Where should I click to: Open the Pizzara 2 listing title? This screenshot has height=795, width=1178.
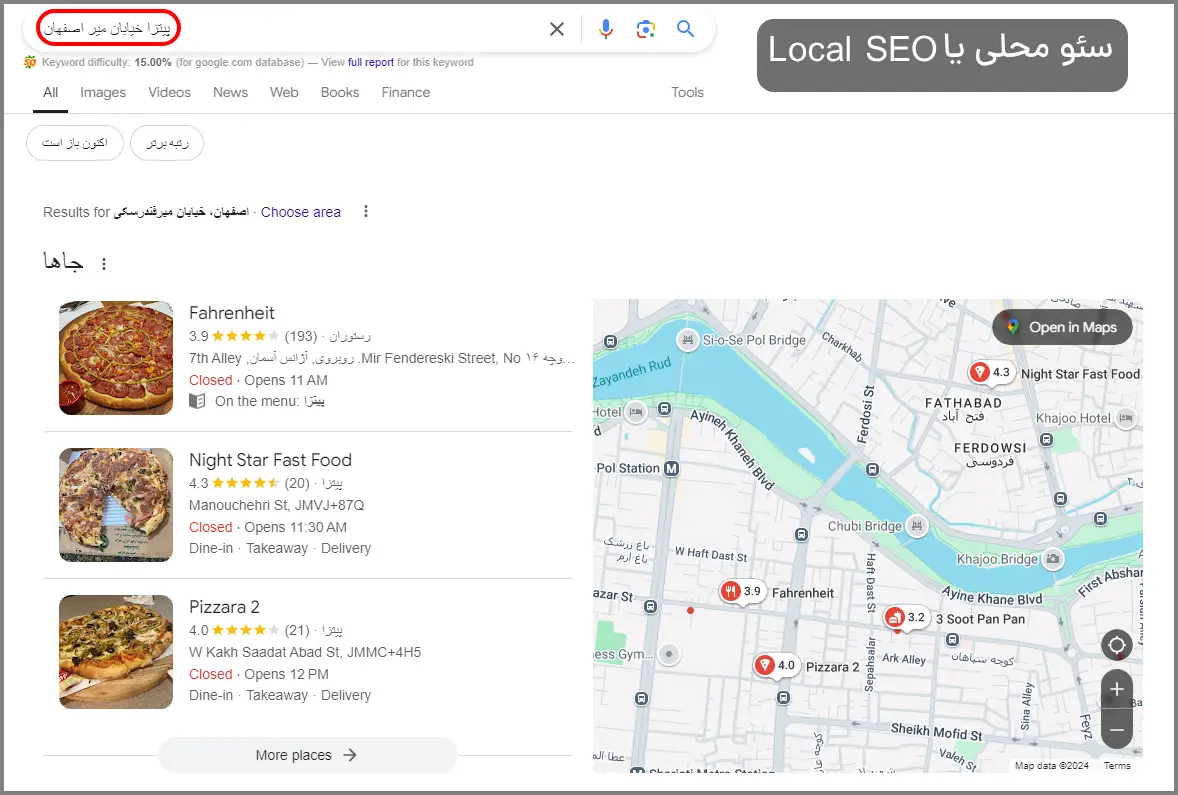(224, 606)
